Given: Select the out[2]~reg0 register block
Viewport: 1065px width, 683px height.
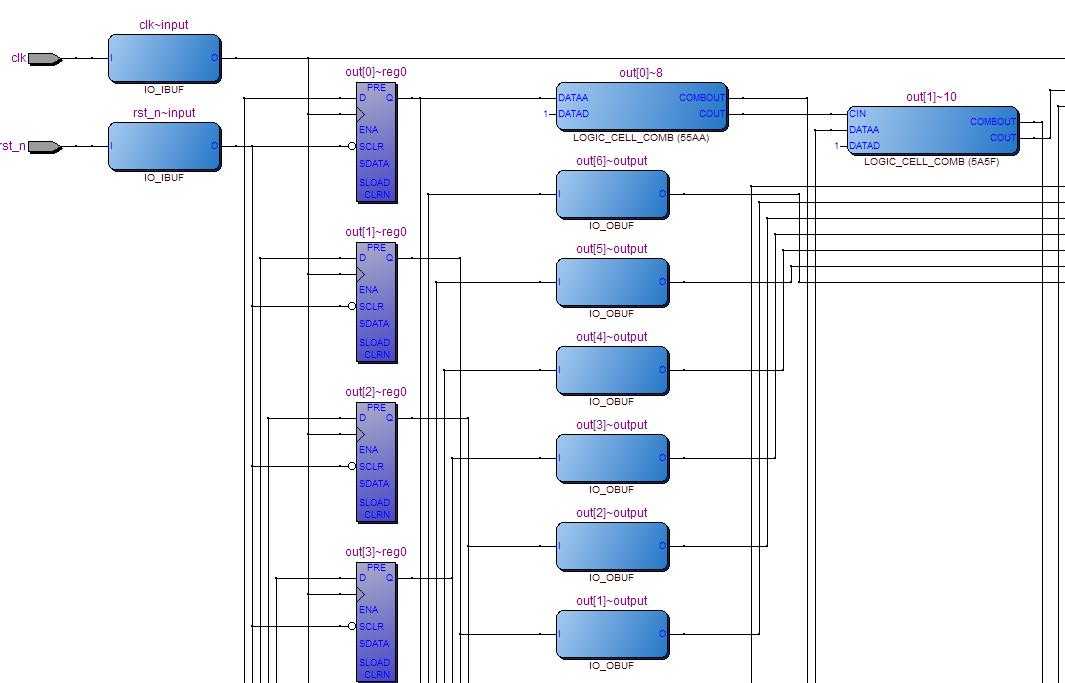Looking at the screenshot, I should pyautogui.click(x=376, y=463).
